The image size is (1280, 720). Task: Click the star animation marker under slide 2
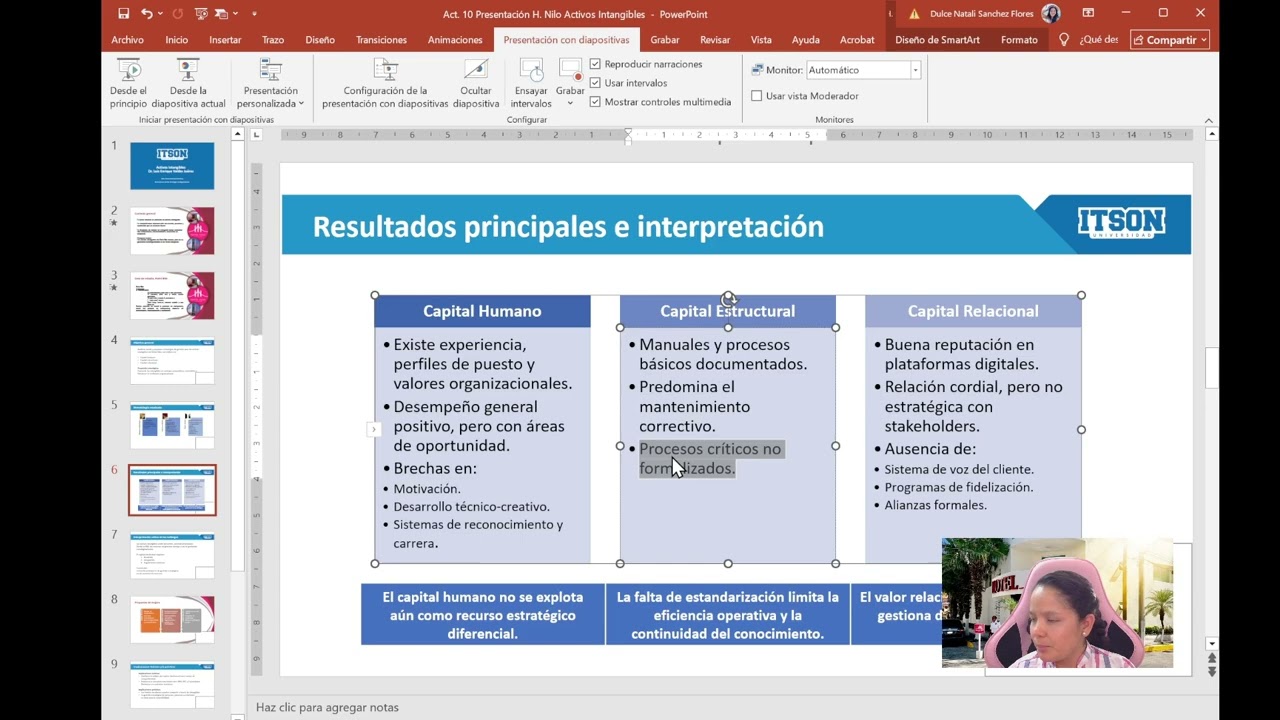tap(114, 223)
